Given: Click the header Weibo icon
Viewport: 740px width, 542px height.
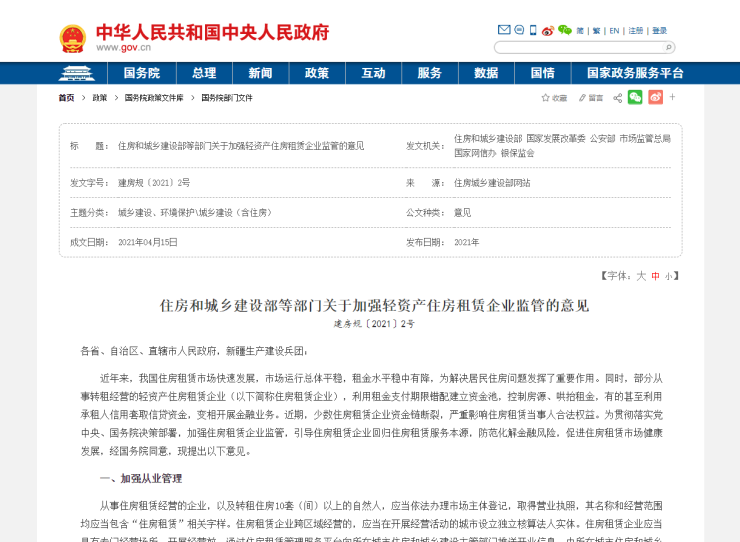Looking at the screenshot, I should click(545, 30).
